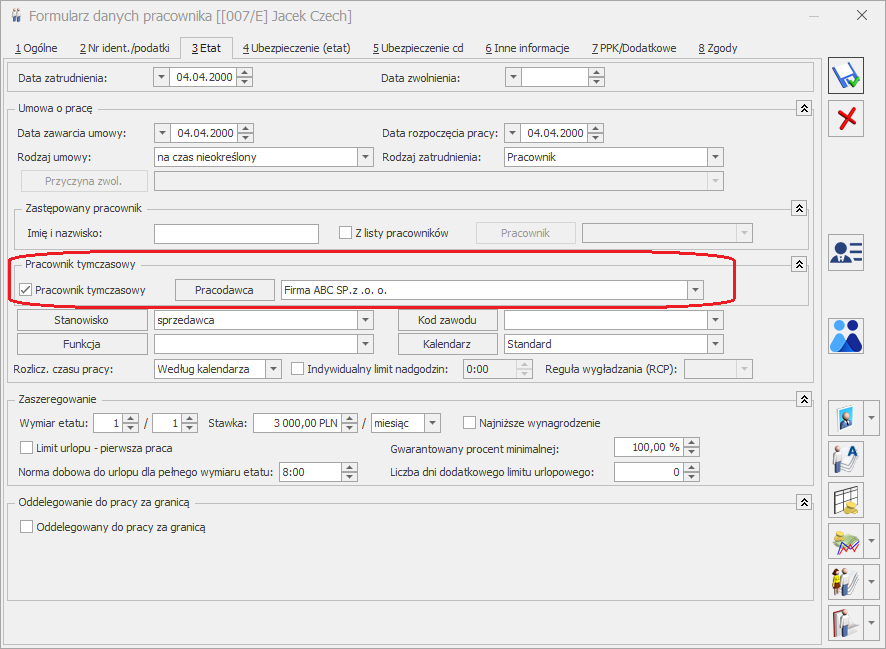This screenshot has width=886, height=649.
Task: Click the employee portrait icon in the sidebar
Action: coord(846,418)
